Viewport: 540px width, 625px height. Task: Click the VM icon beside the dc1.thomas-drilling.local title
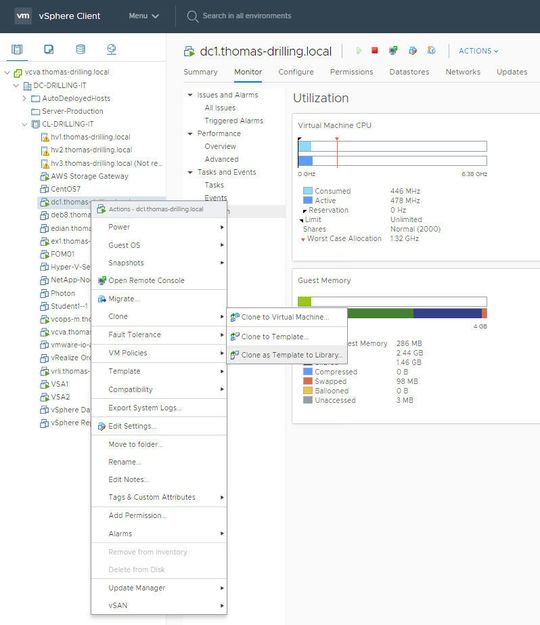pyautogui.click(x=189, y=51)
